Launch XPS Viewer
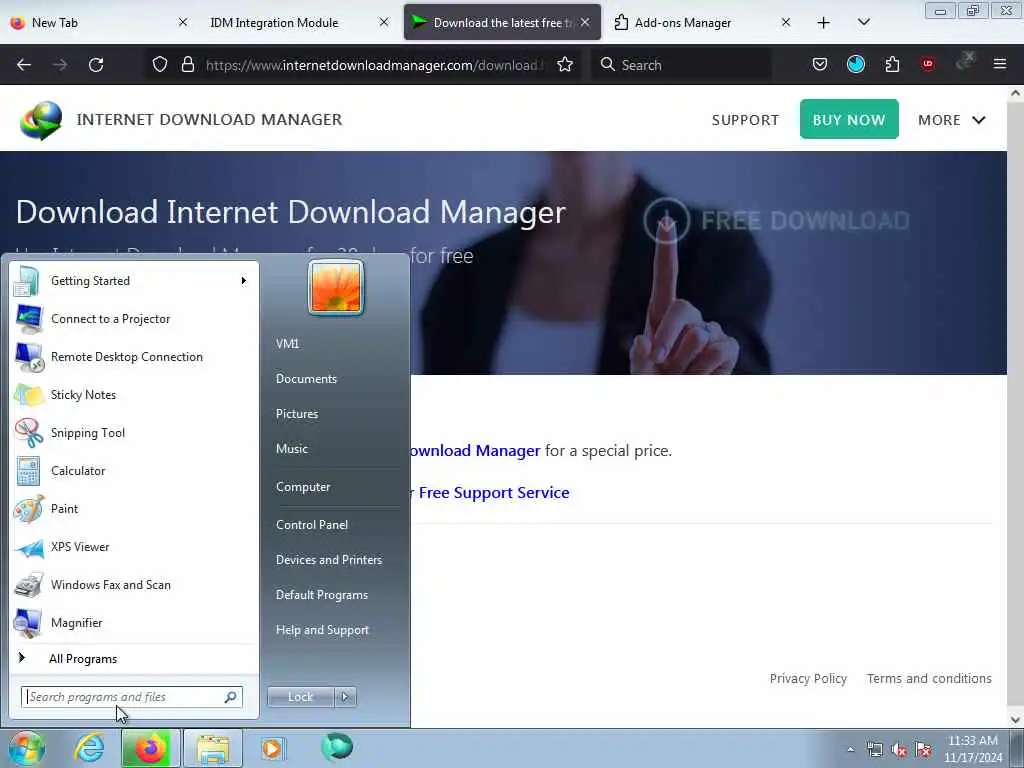Image resolution: width=1024 pixels, height=768 pixels. tap(133, 547)
